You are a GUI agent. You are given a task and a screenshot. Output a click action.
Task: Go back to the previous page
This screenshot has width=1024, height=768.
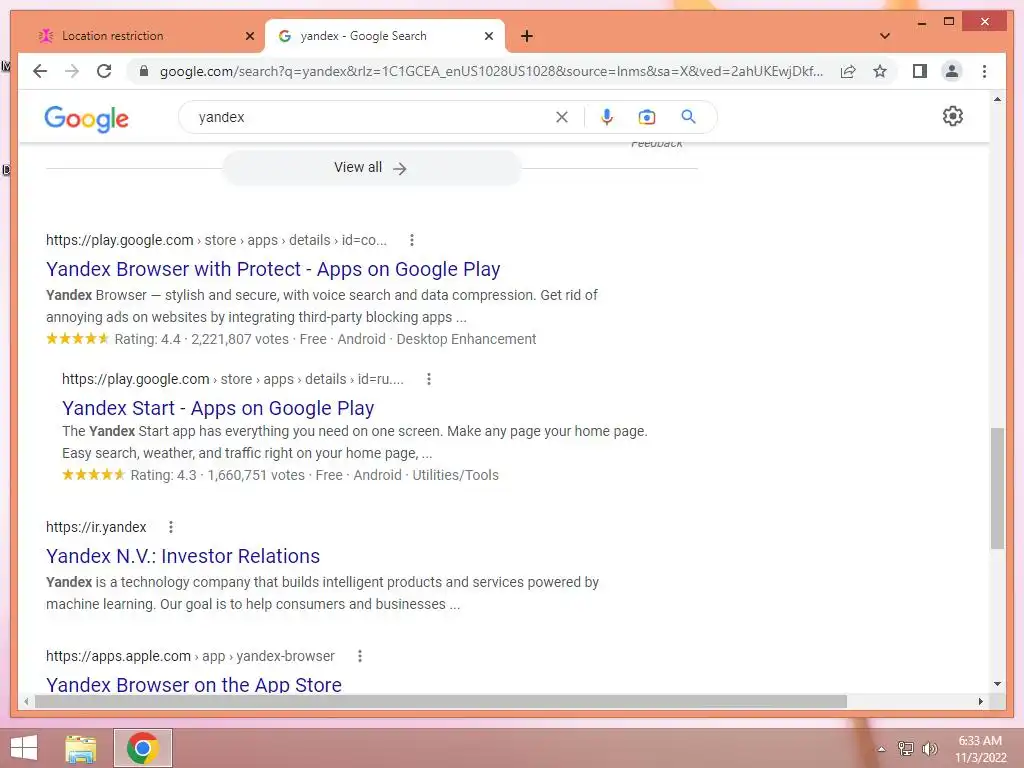(40, 71)
